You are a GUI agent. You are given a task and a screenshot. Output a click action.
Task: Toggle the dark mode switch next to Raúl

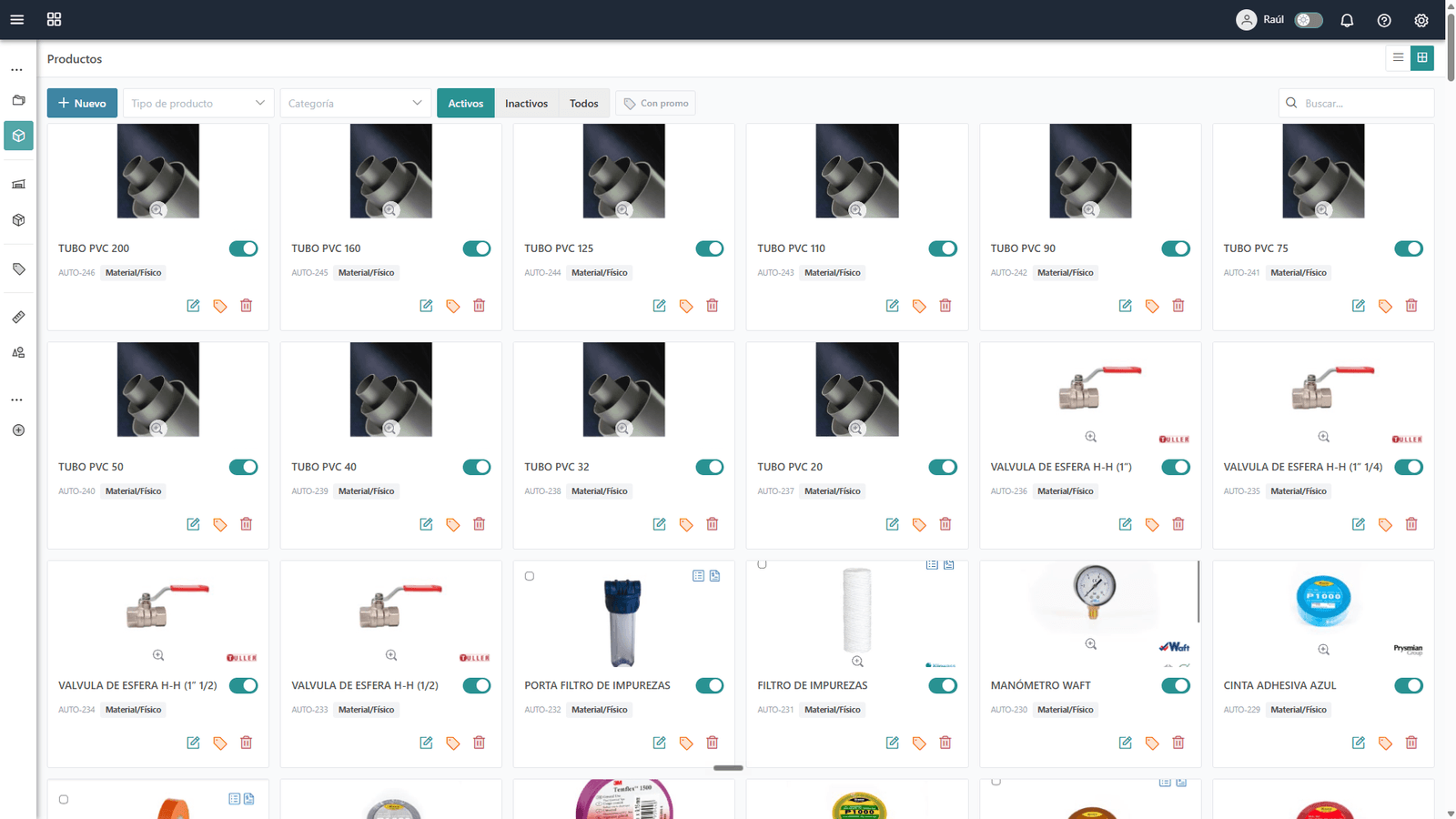pos(1309,20)
